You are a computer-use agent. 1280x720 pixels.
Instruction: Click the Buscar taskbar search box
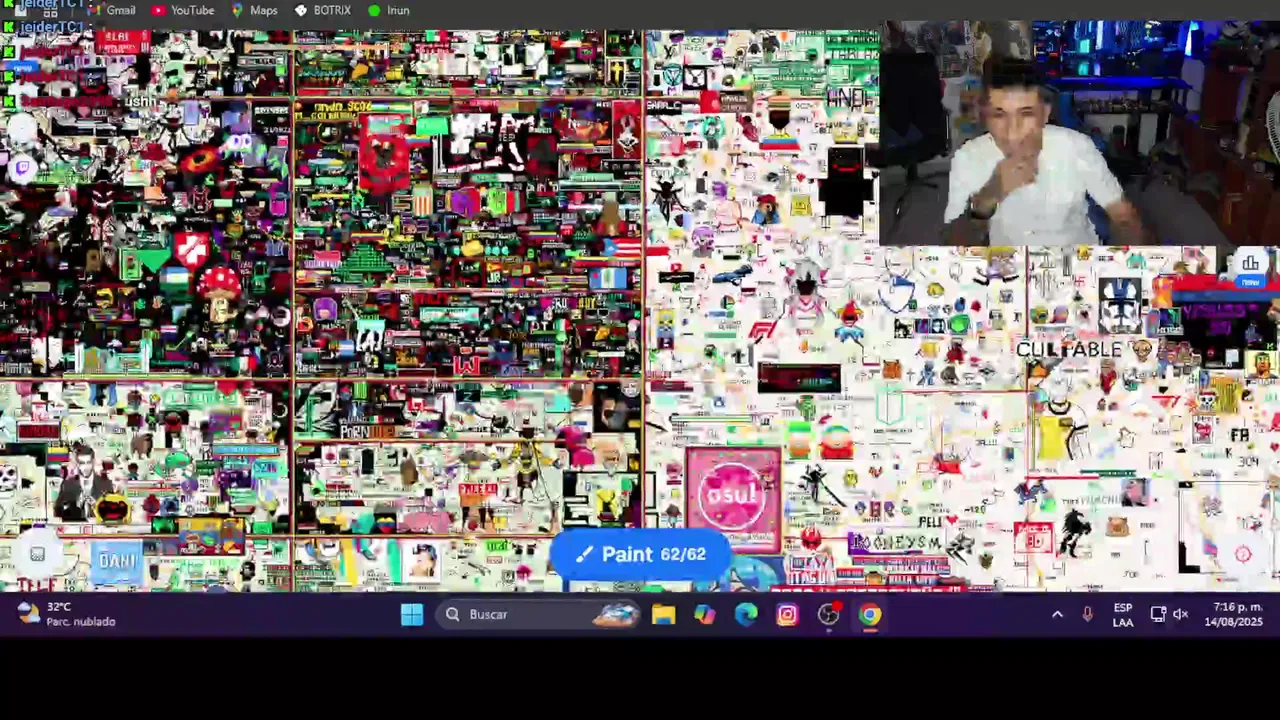[537, 614]
